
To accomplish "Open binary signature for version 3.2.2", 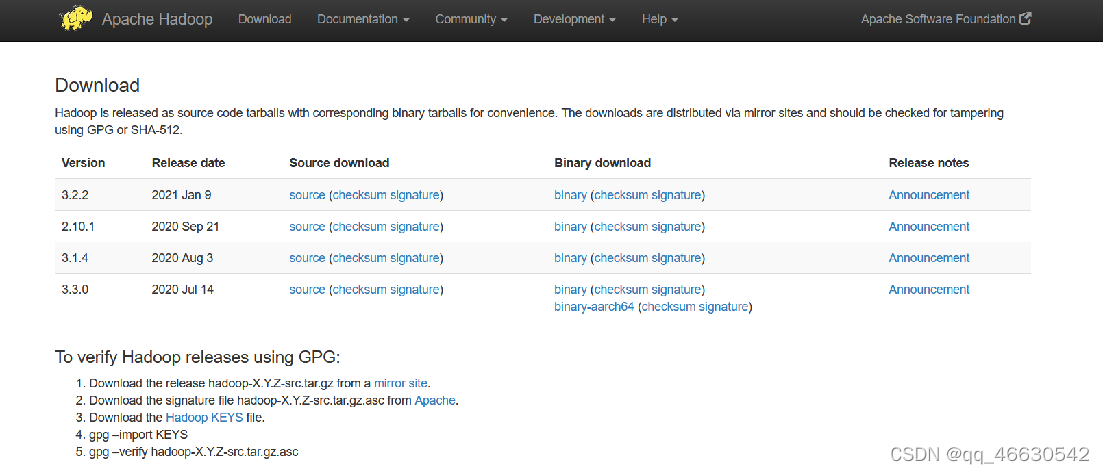I will (x=675, y=195).
